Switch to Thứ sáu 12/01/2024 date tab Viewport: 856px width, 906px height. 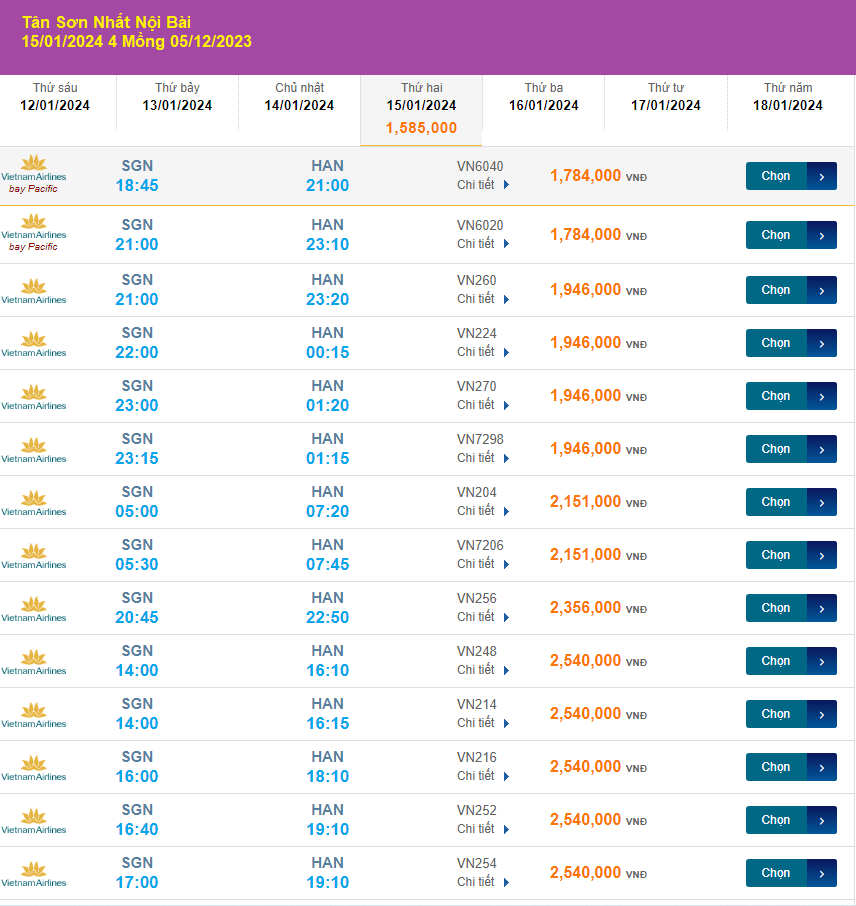[55, 97]
